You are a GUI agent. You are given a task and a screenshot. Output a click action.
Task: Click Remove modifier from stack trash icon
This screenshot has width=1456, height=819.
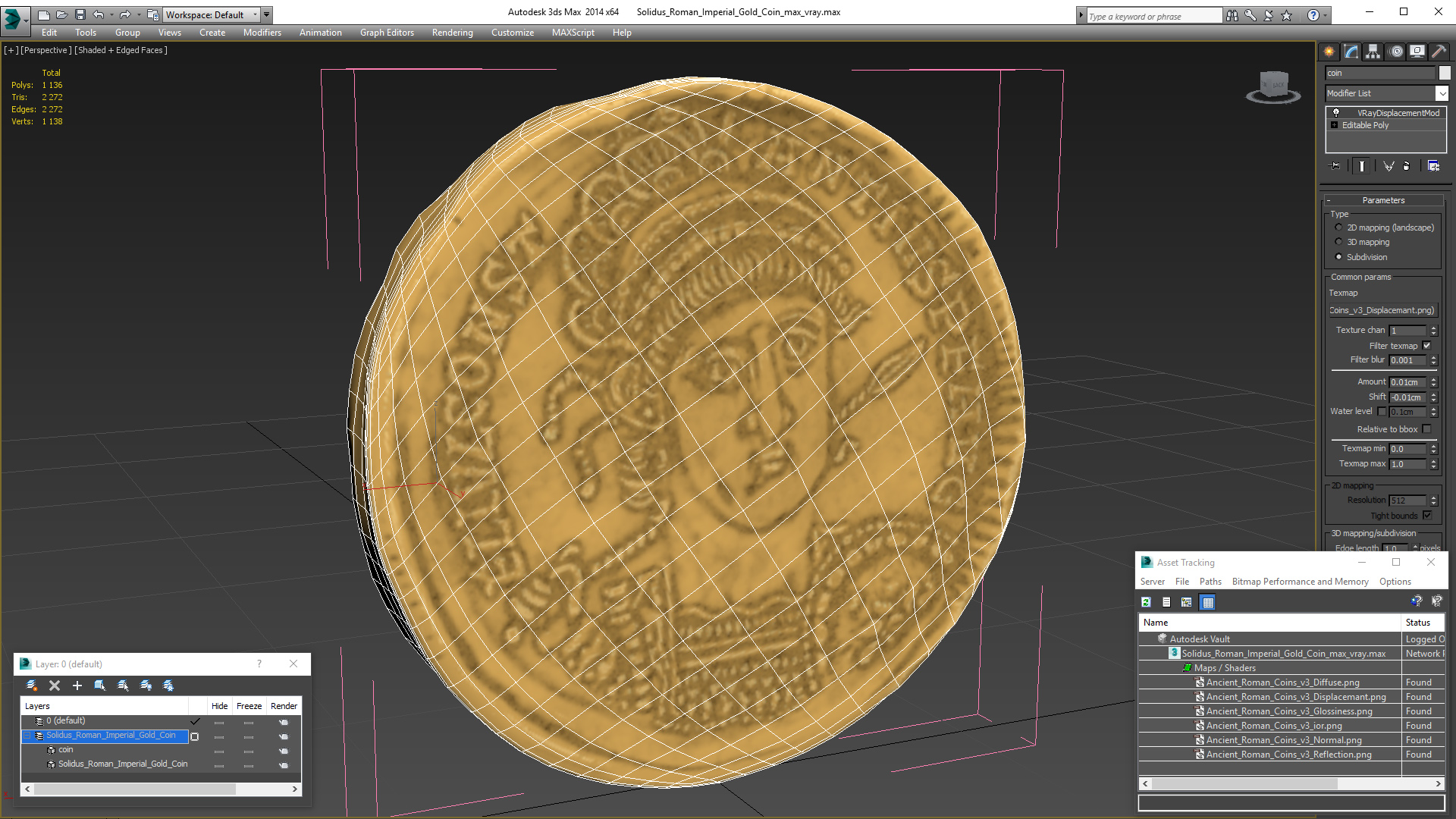[1407, 166]
